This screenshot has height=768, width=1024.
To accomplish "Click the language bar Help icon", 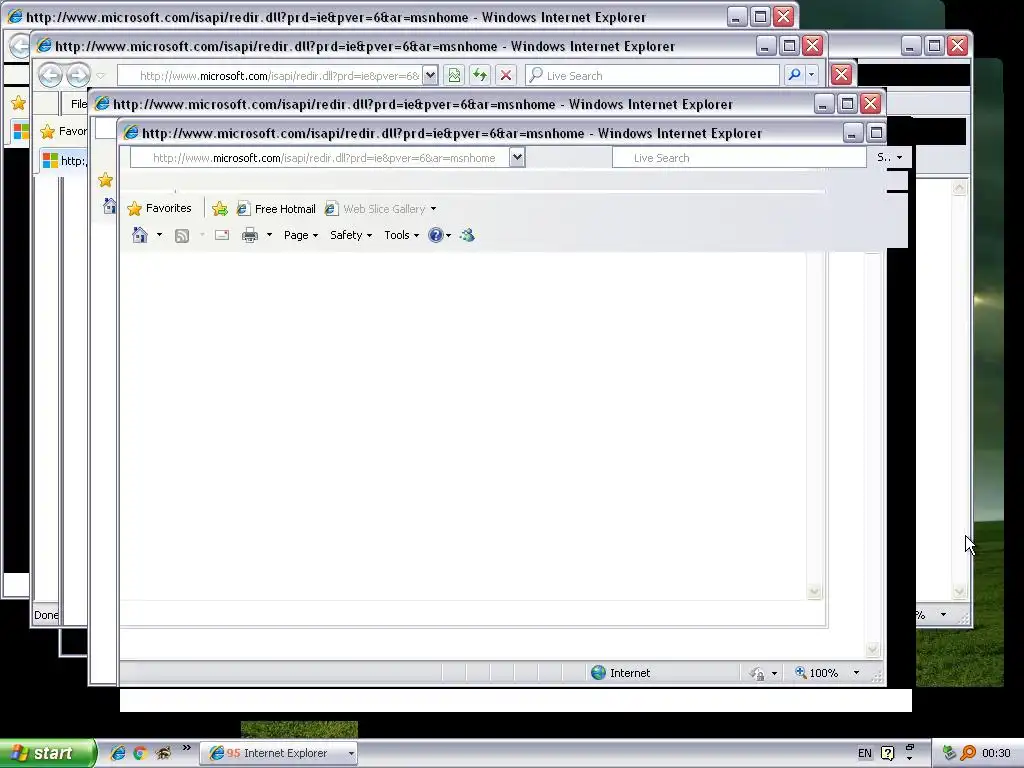I will pos(888,753).
